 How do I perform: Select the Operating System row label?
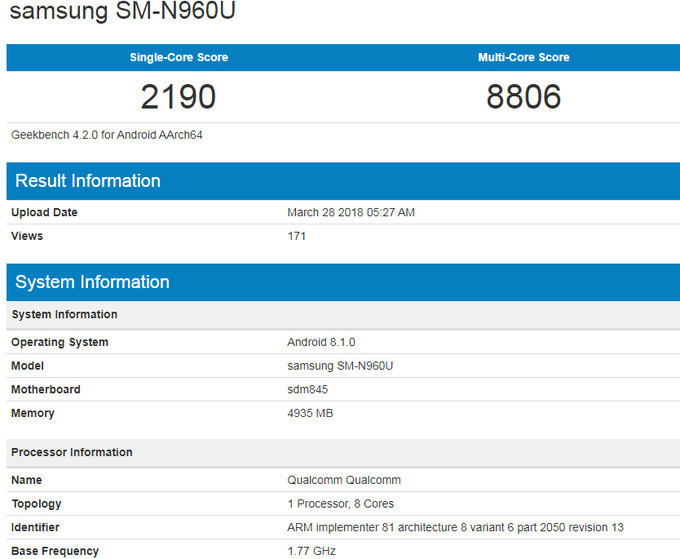click(x=60, y=342)
